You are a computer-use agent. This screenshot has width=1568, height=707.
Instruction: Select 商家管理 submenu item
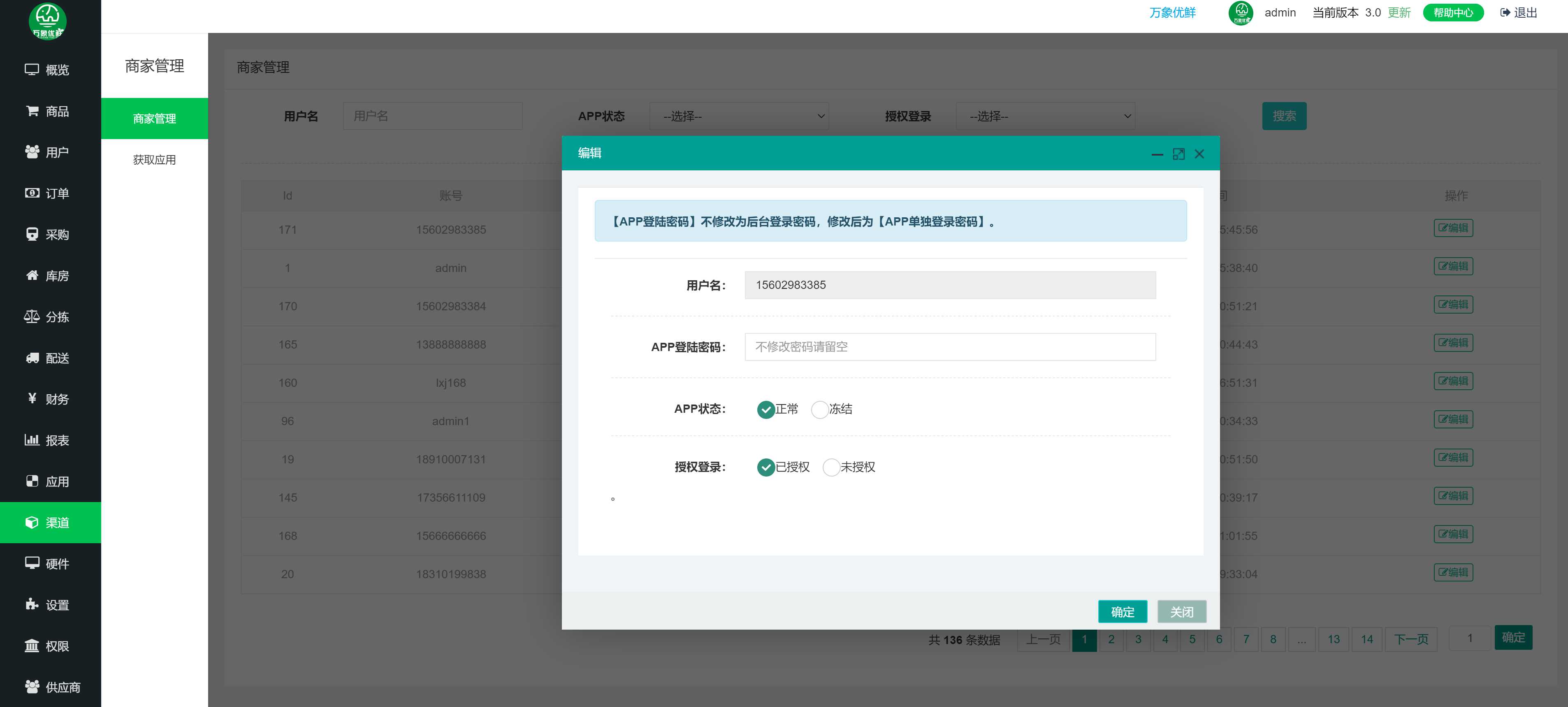[154, 119]
